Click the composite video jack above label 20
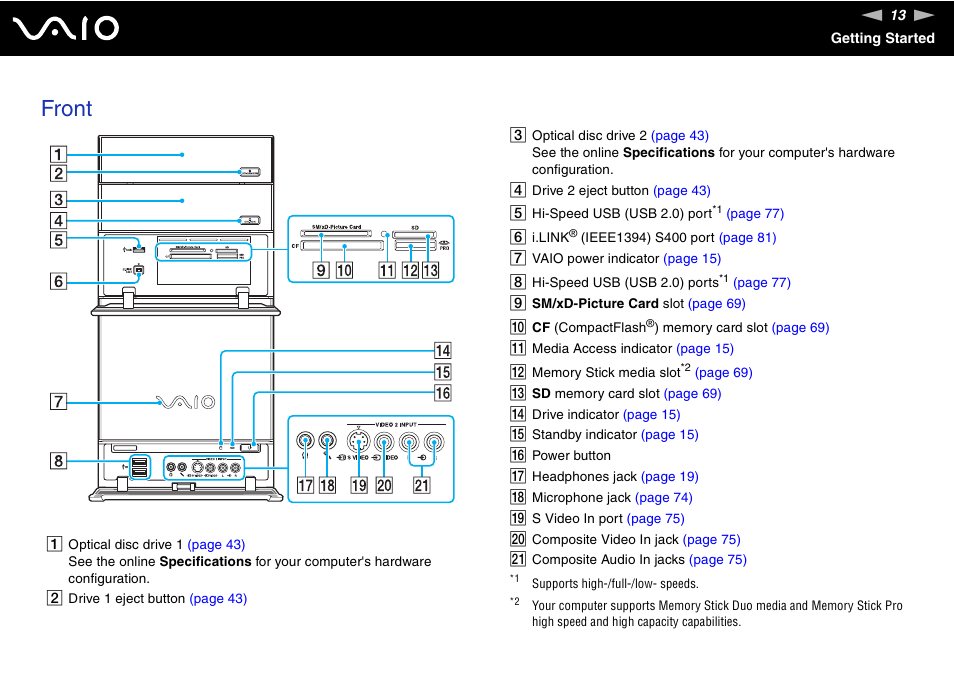This screenshot has width=954, height=674. pyautogui.click(x=384, y=442)
